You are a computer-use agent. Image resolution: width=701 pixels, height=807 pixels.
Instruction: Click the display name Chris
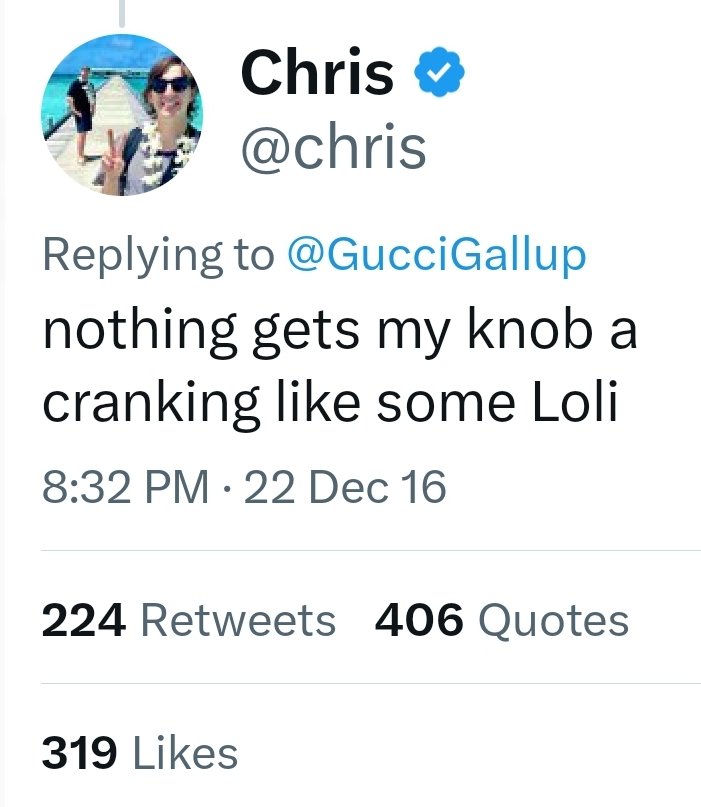tap(317, 72)
